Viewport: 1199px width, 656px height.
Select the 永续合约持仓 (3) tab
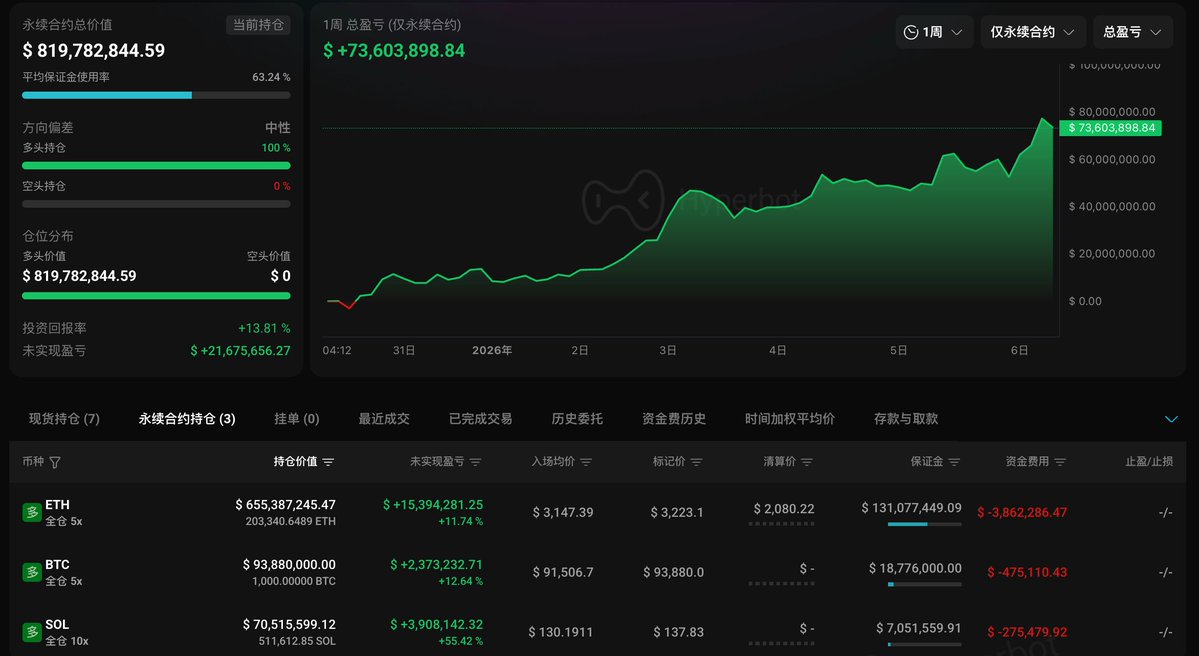[187, 418]
